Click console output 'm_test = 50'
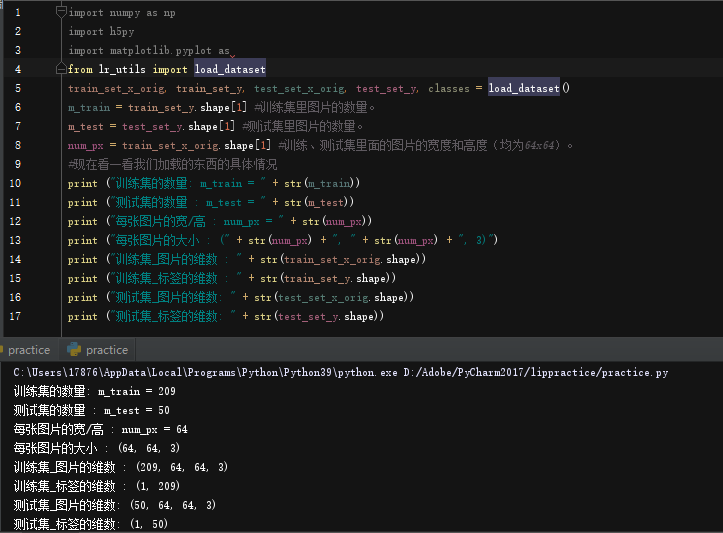 tap(137, 410)
